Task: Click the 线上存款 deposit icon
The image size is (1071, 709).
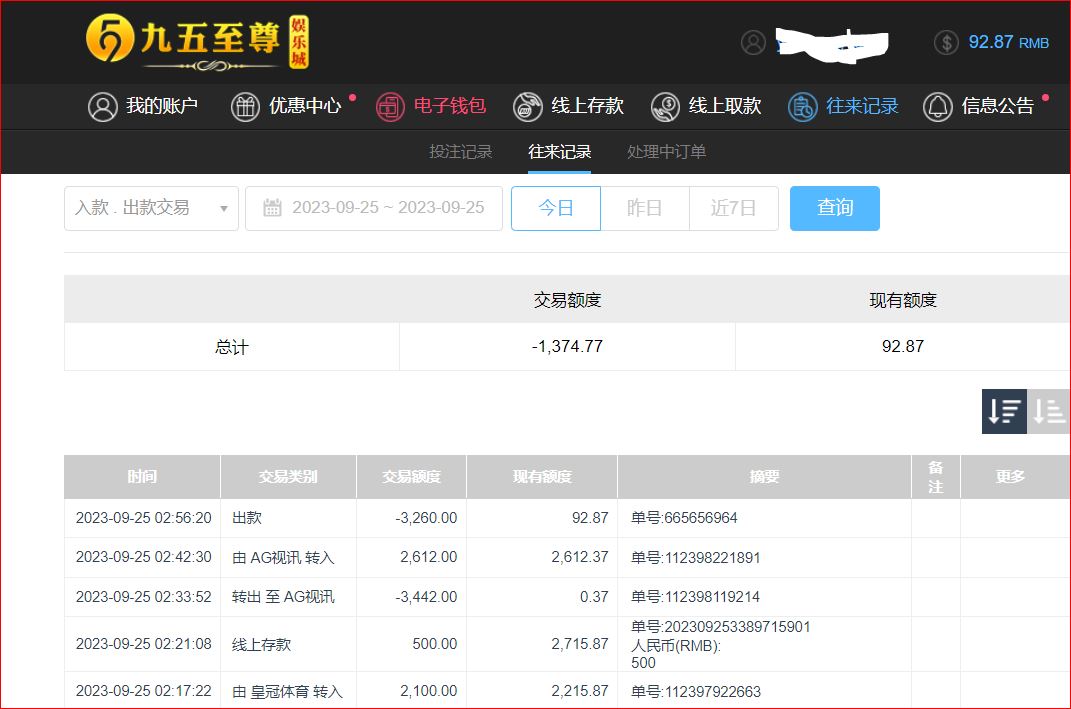Action: 528,107
